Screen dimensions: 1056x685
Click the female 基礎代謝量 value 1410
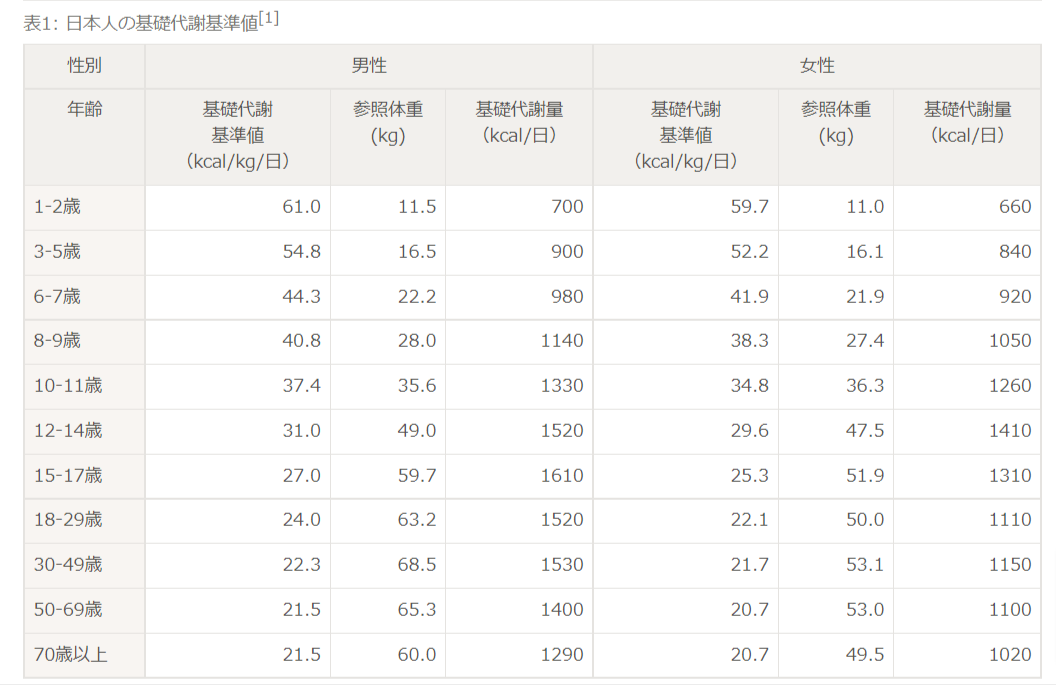click(x=1009, y=431)
